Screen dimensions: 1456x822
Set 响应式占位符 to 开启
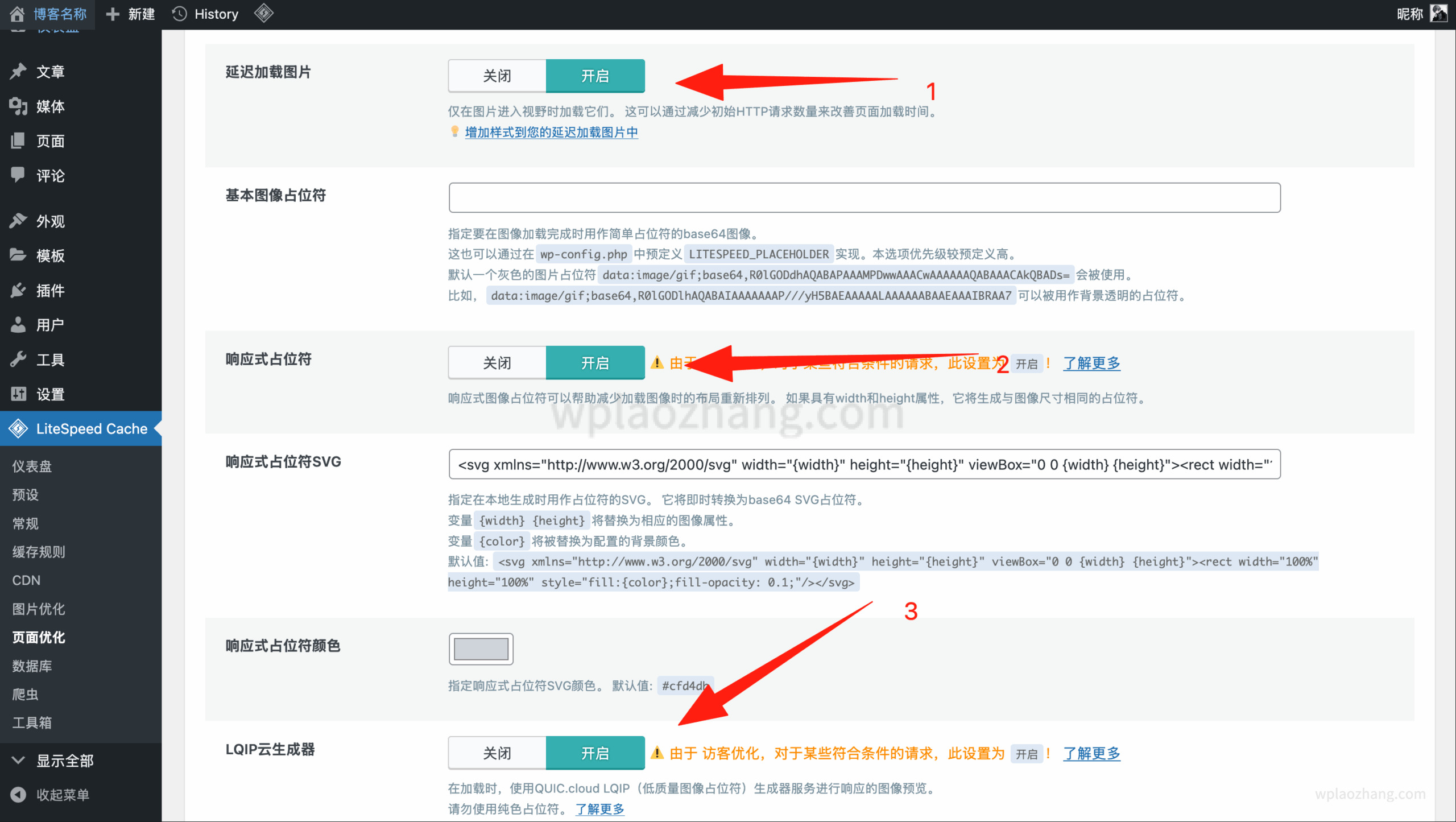coord(595,363)
